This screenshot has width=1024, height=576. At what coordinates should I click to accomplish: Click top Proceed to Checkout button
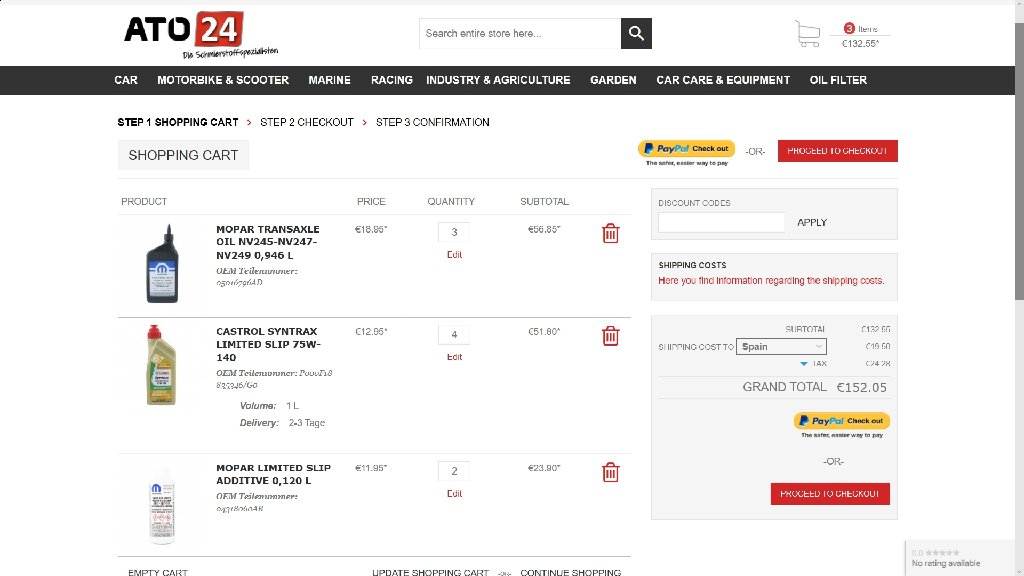[x=837, y=151]
